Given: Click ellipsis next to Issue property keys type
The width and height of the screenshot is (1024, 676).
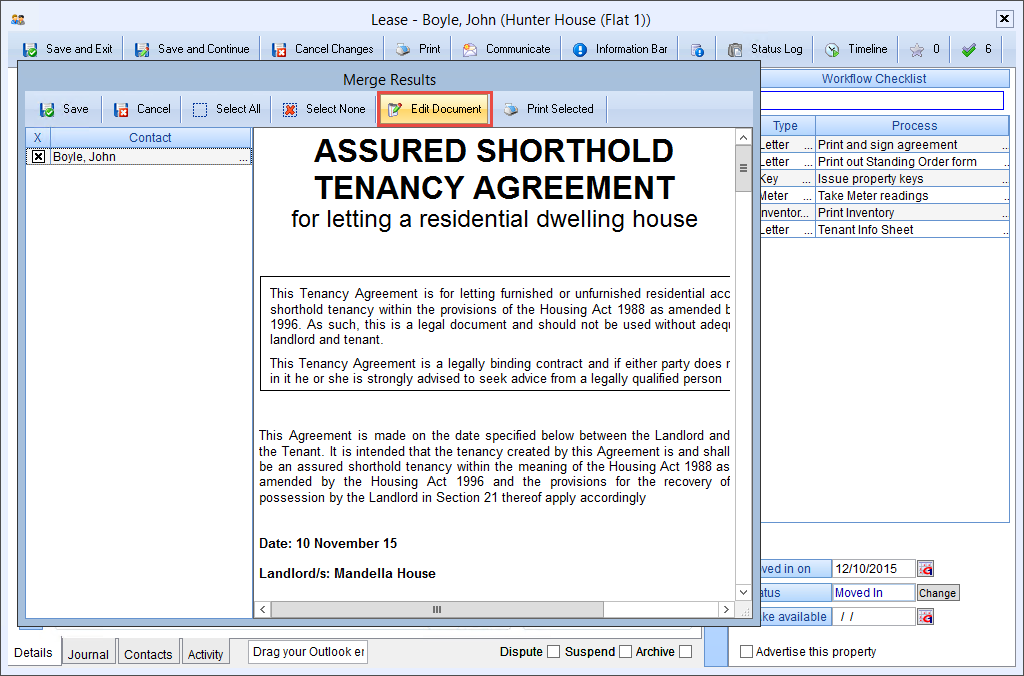Looking at the screenshot, I should (x=808, y=179).
